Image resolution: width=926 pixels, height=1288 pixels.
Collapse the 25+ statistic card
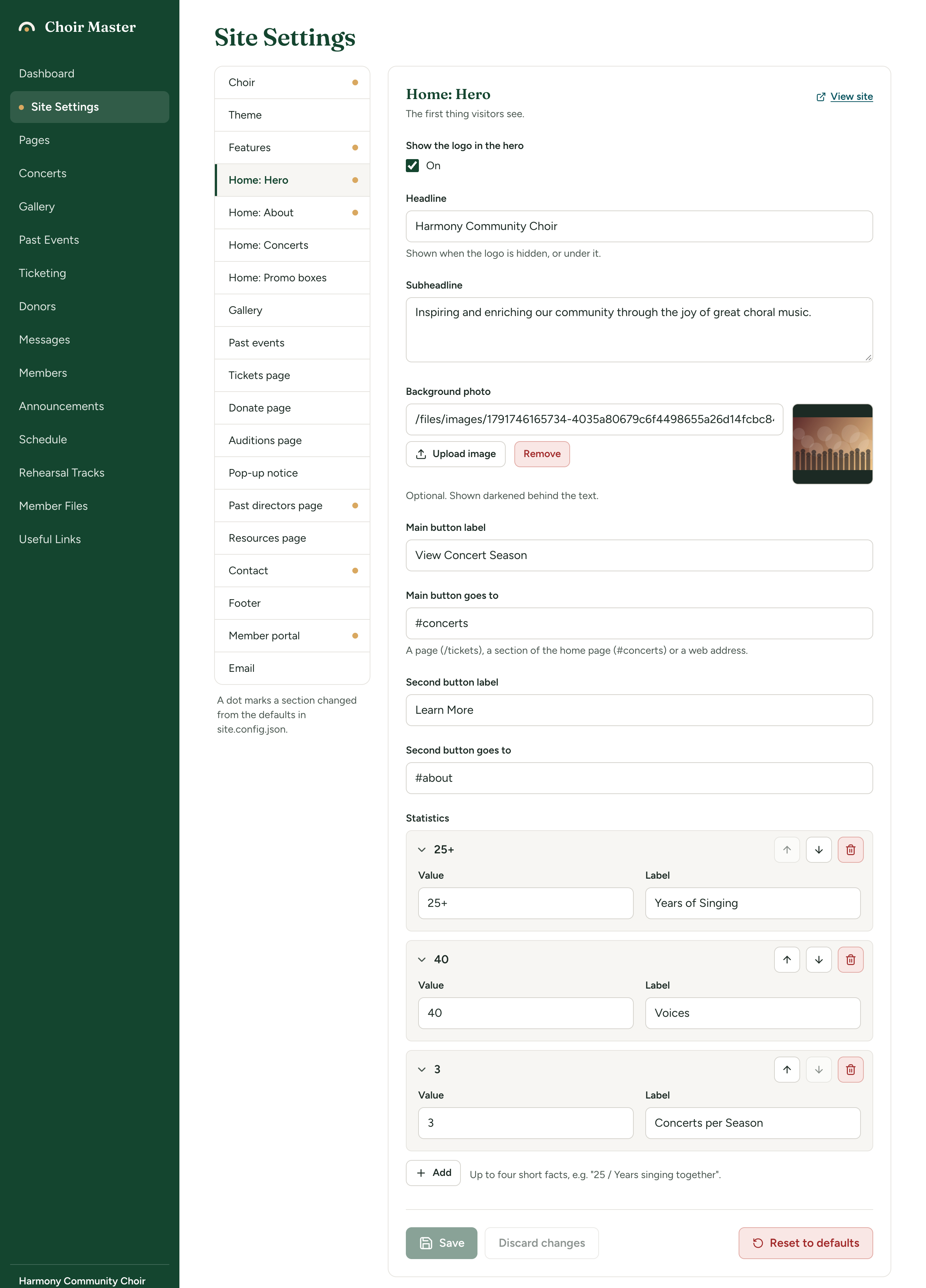pos(421,850)
